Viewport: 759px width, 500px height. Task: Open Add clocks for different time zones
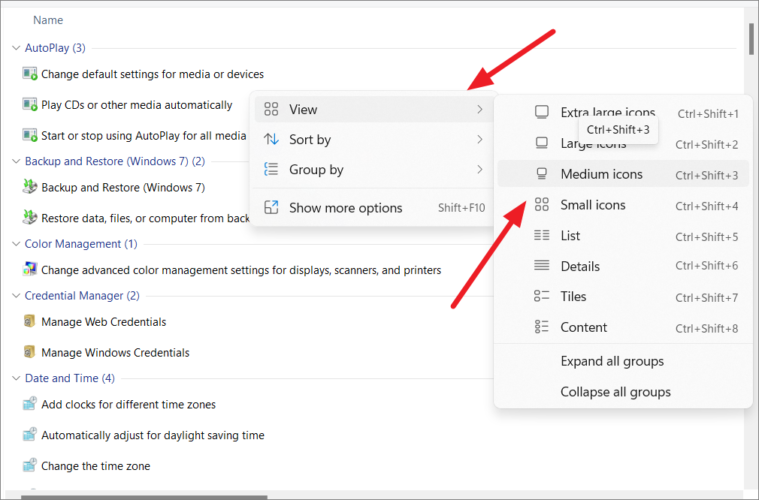click(128, 404)
